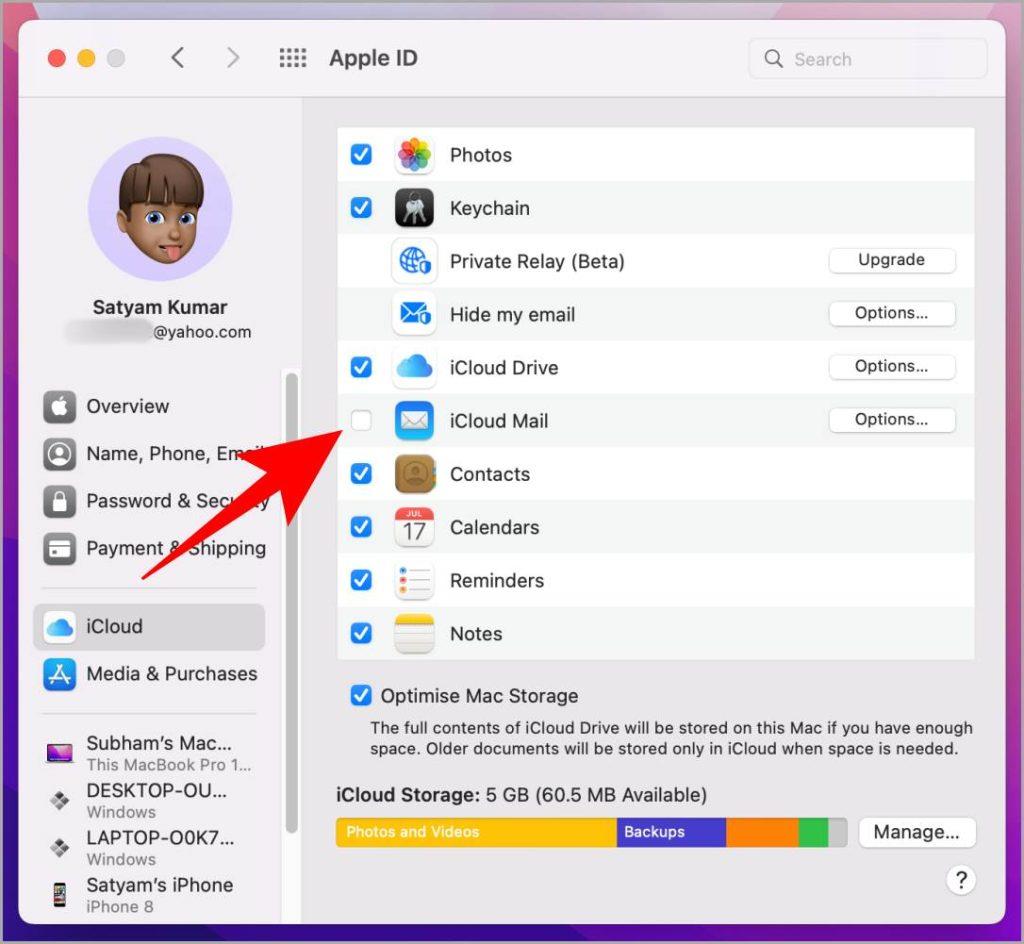Uncheck the Contacts sync checkbox
This screenshot has width=1024, height=944.
tap(361, 473)
